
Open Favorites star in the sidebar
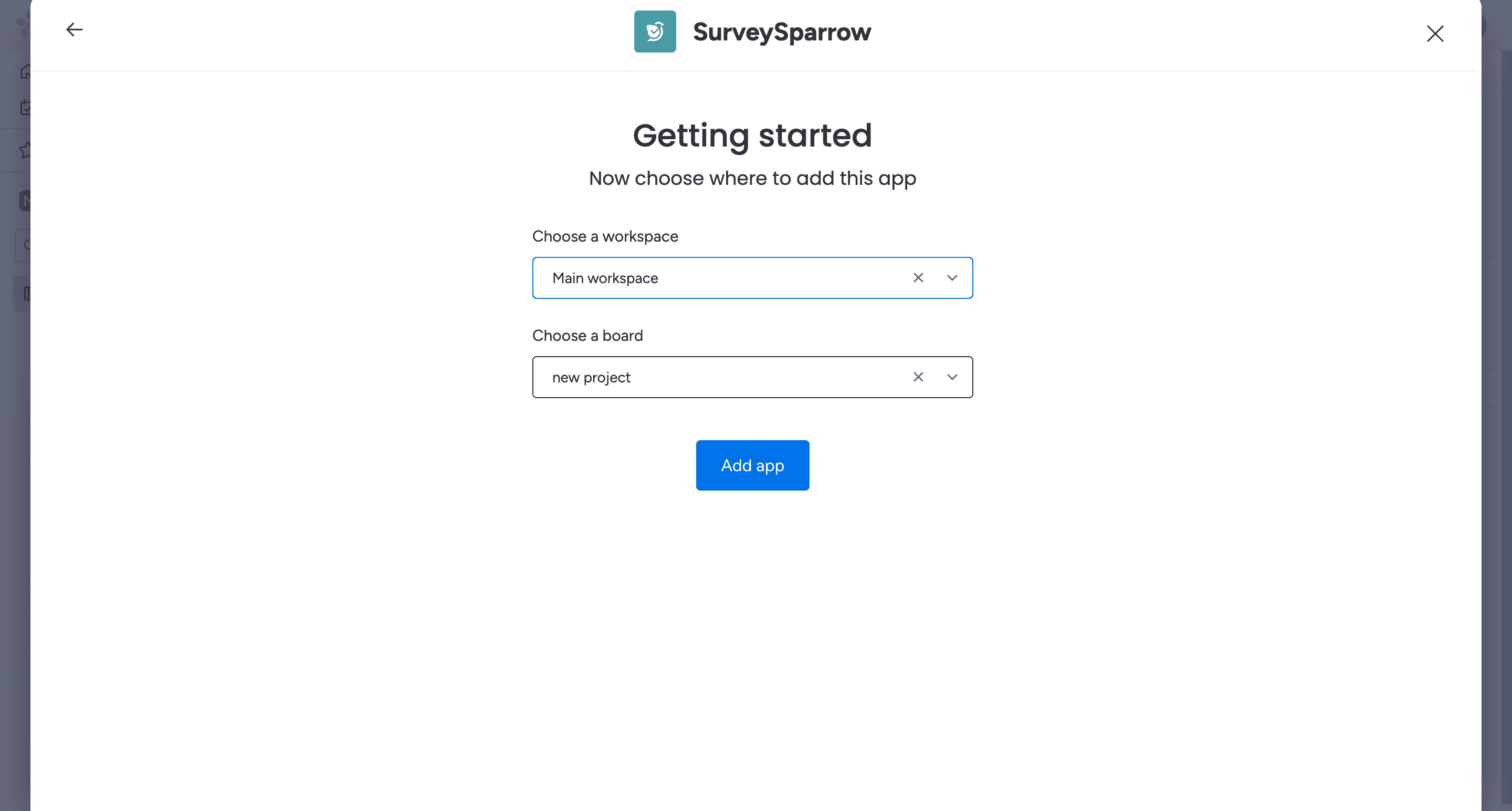pyautogui.click(x=25, y=150)
